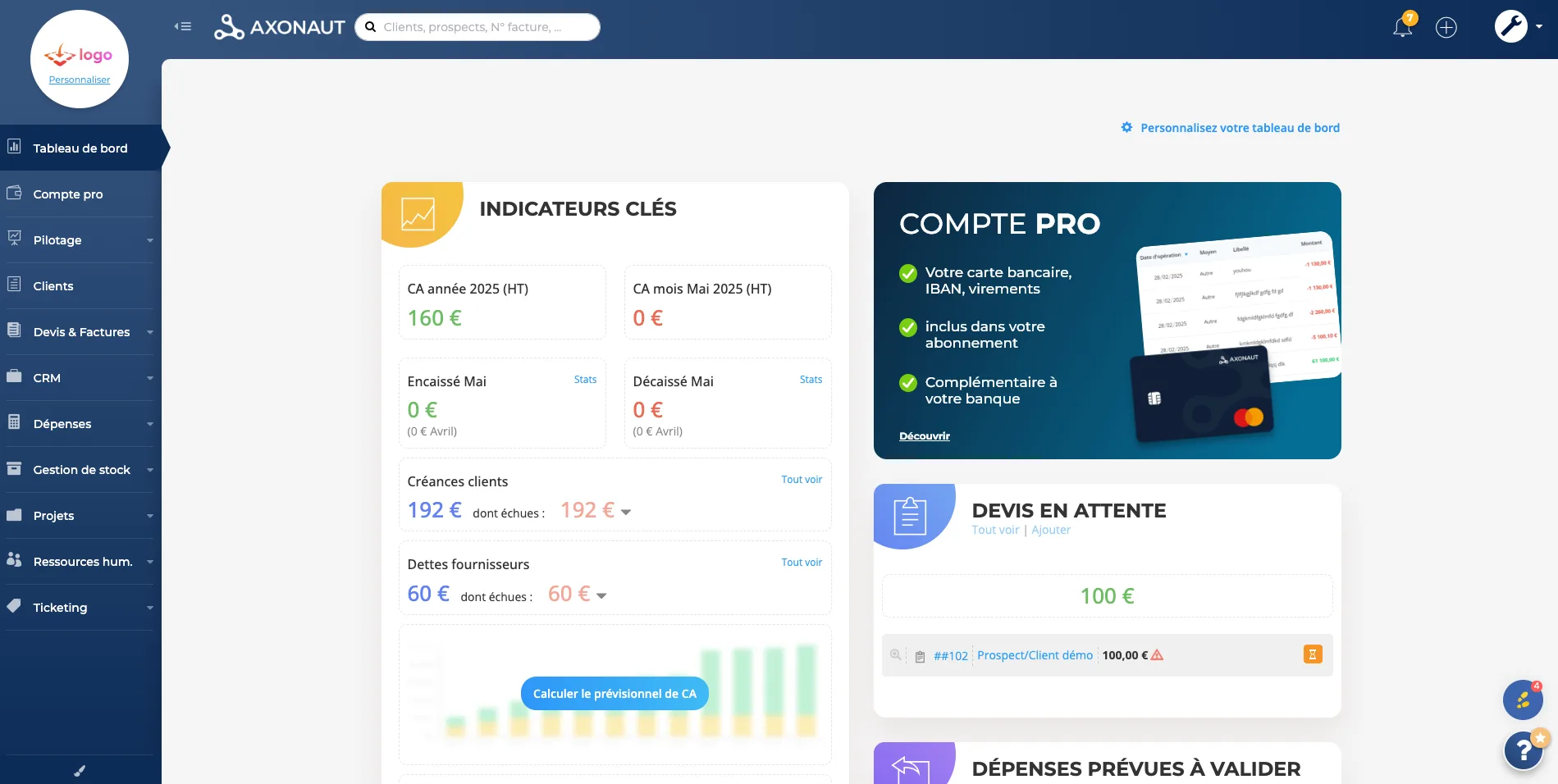Click the Indicateurs clés chart icon
This screenshot has width=1558, height=784.
(418, 213)
